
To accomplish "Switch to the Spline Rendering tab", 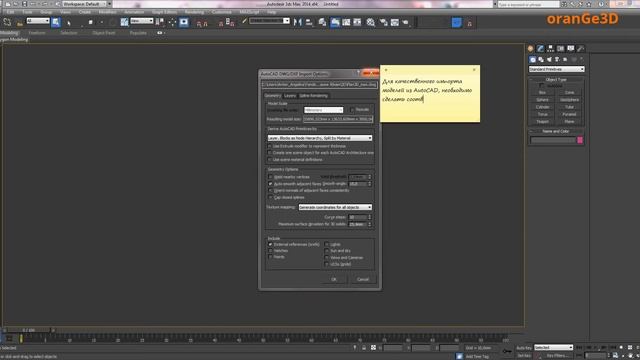I will [313, 96].
